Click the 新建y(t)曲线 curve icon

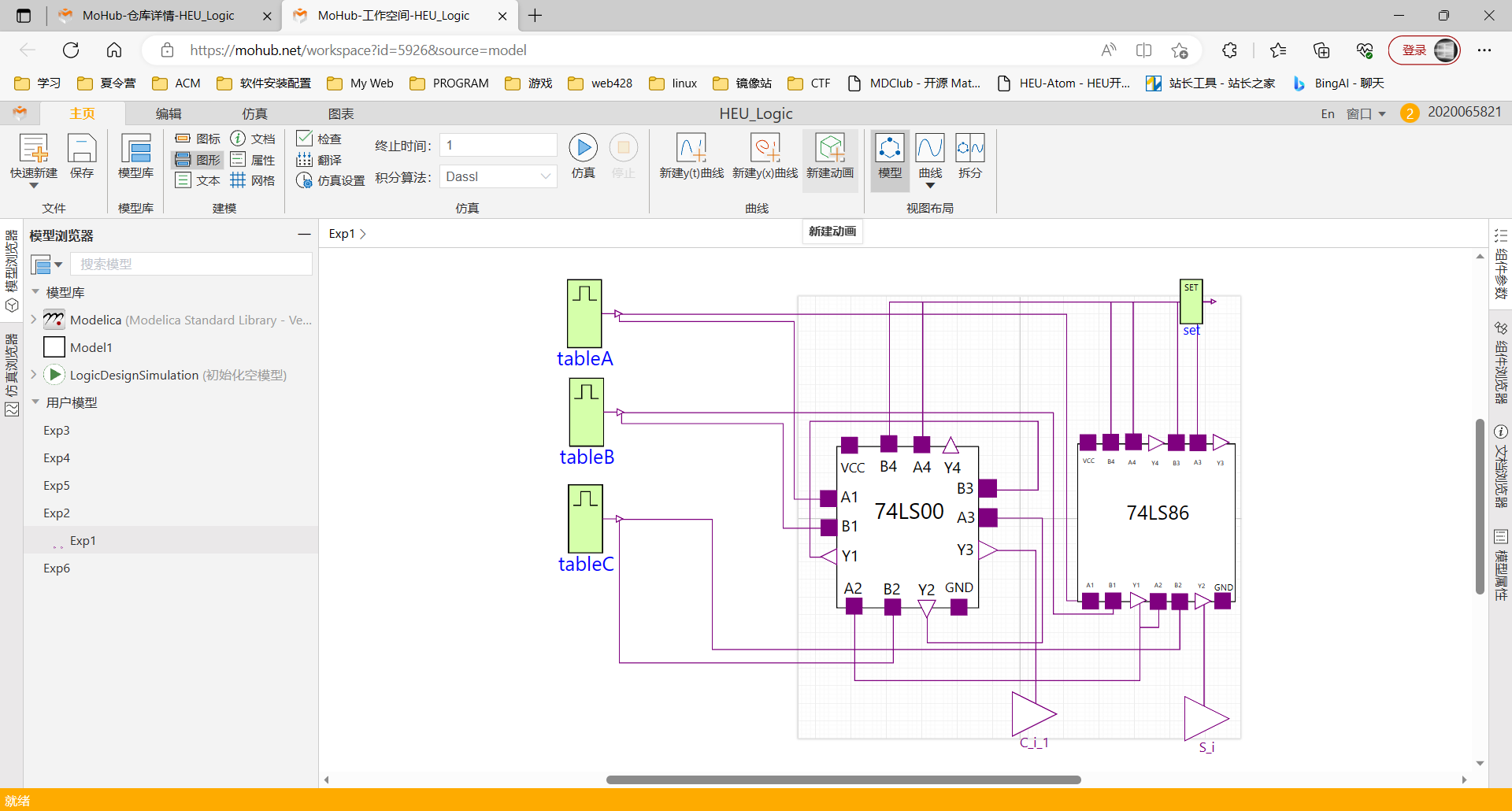(x=691, y=155)
